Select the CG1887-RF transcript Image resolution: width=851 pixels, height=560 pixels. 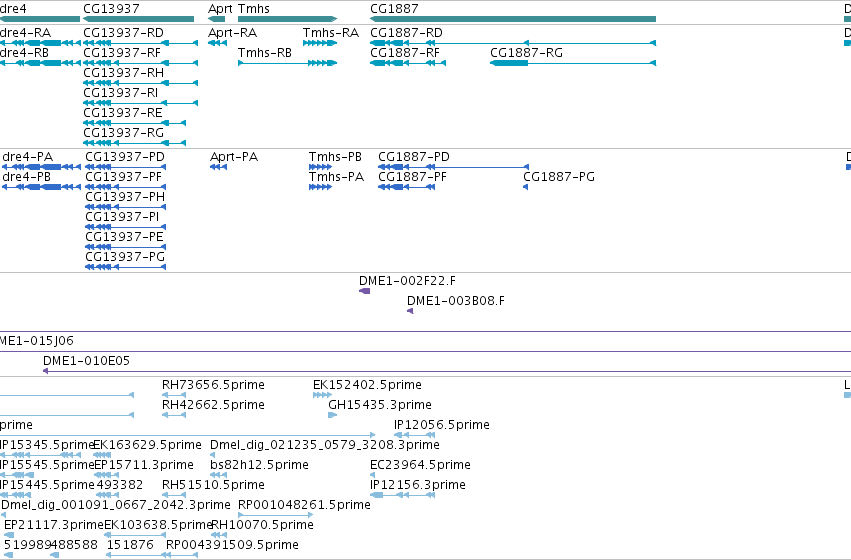coord(408,63)
